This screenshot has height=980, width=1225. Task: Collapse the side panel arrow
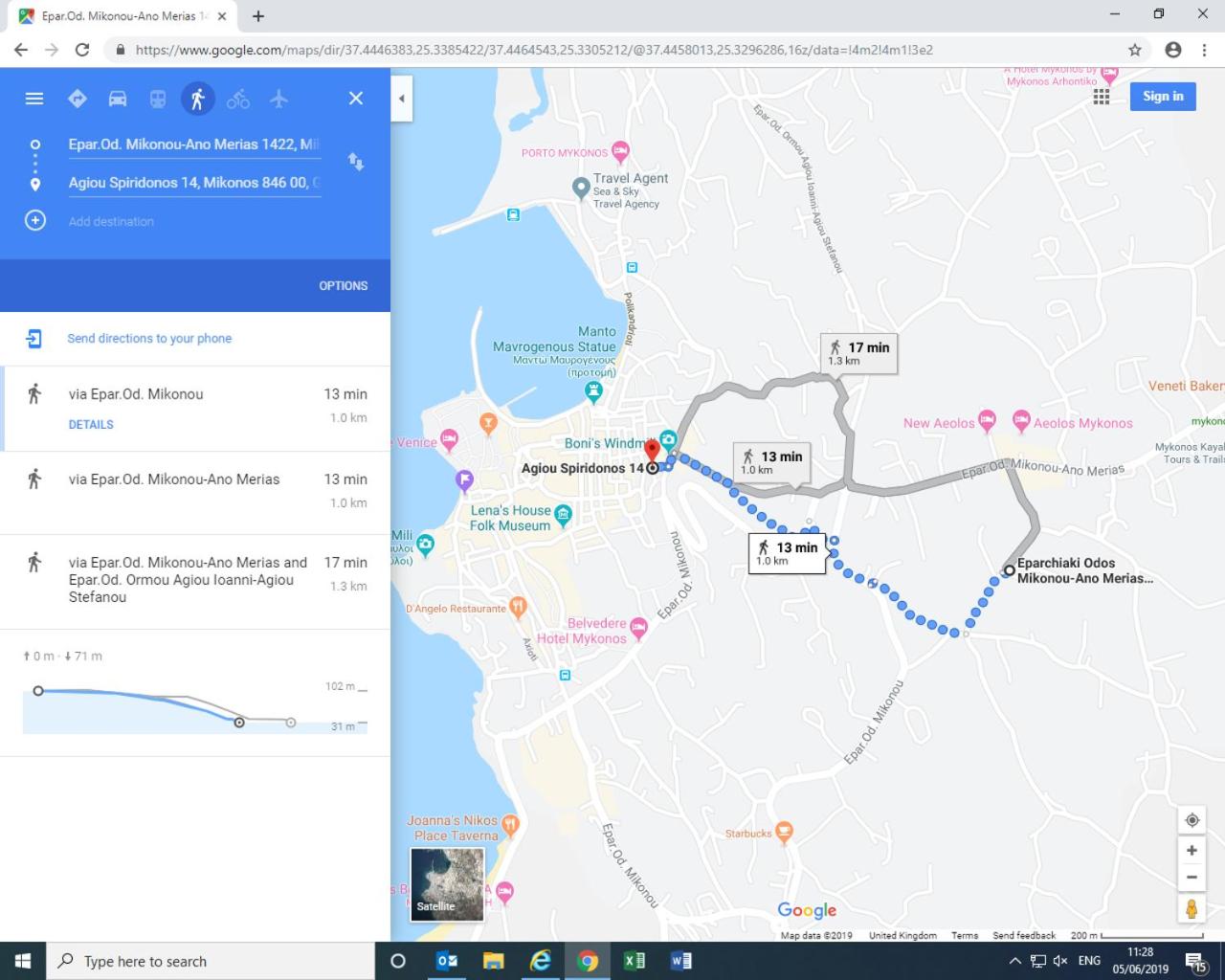tap(402, 99)
